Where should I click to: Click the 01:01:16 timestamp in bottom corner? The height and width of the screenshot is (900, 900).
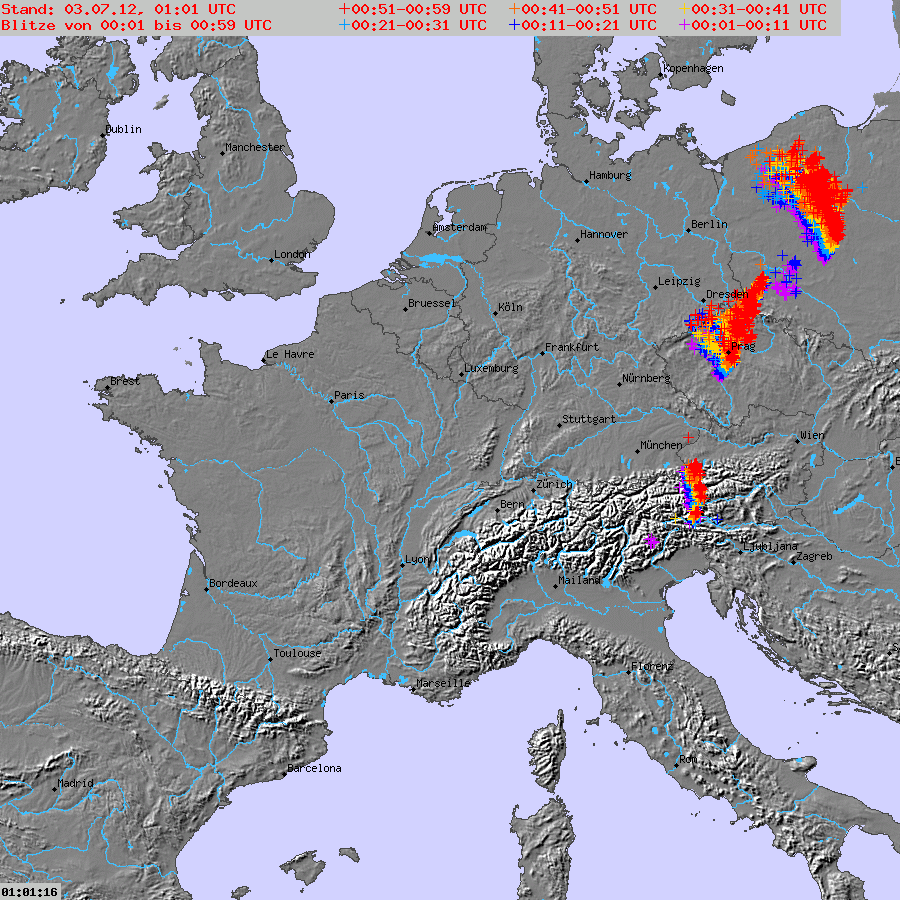point(30,891)
